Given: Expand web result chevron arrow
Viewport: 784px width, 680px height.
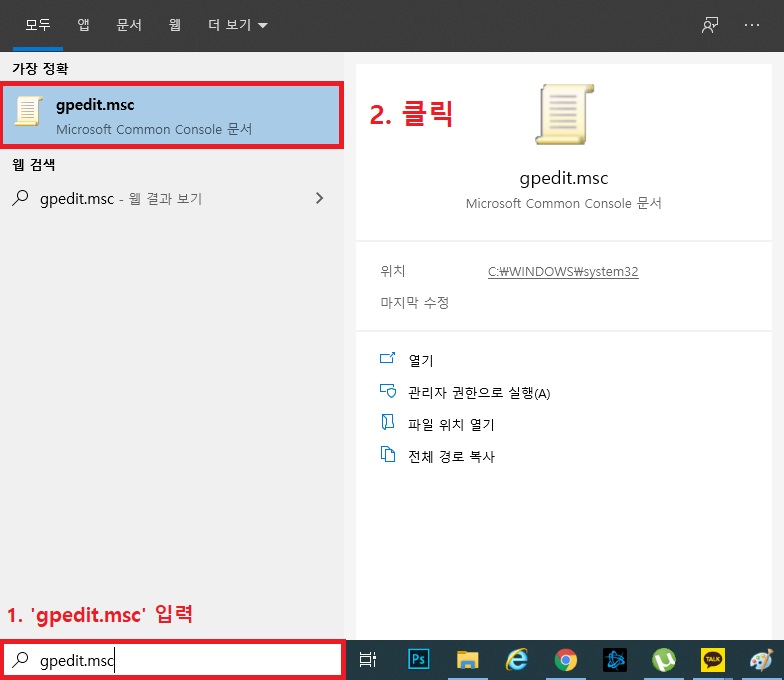Looking at the screenshot, I should click(x=320, y=198).
